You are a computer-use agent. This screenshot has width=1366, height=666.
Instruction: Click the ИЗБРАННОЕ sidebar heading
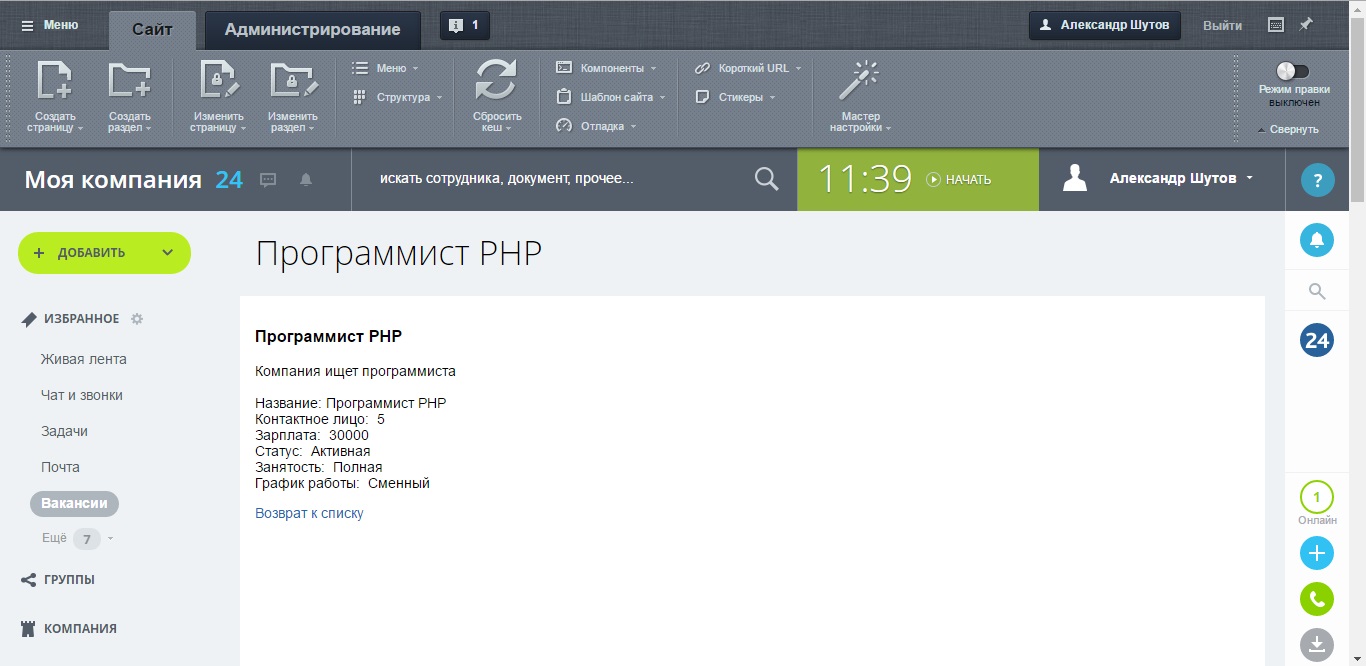[x=81, y=319]
